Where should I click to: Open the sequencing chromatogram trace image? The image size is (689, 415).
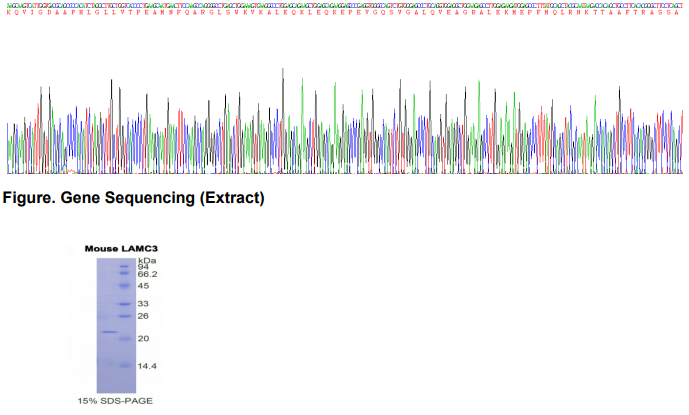click(345, 121)
